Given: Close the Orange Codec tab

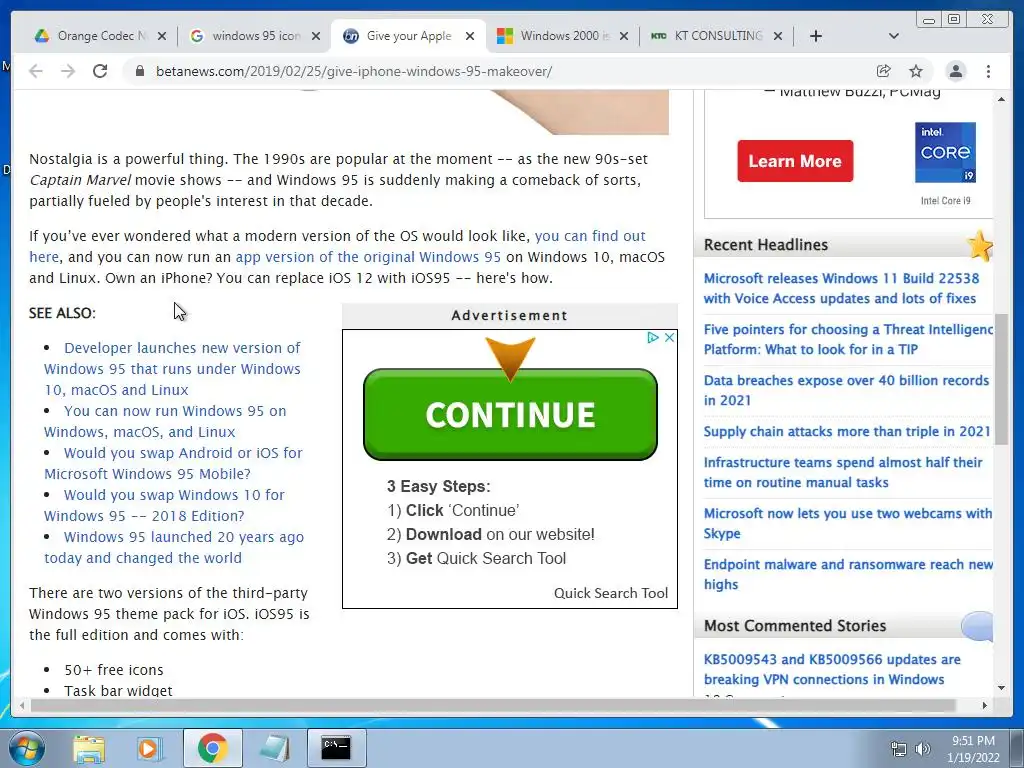Looking at the screenshot, I should point(162,36).
